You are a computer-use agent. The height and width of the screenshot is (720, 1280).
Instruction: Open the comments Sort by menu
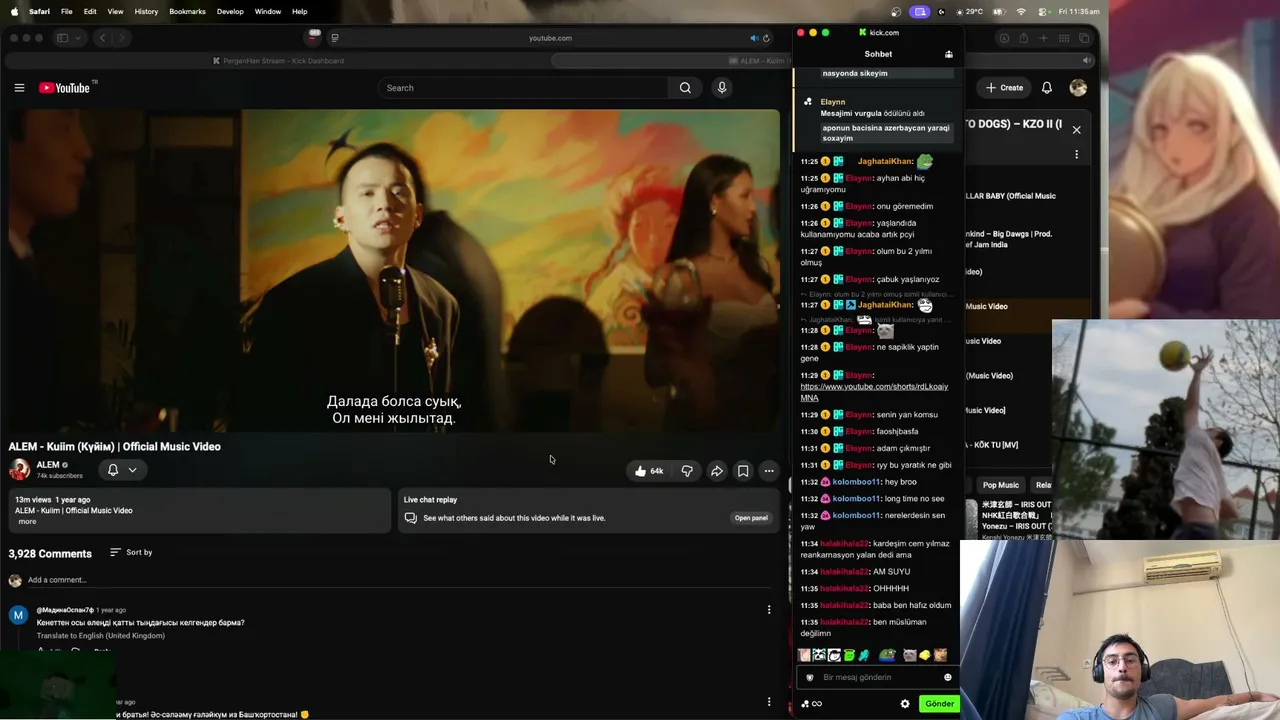click(x=131, y=552)
